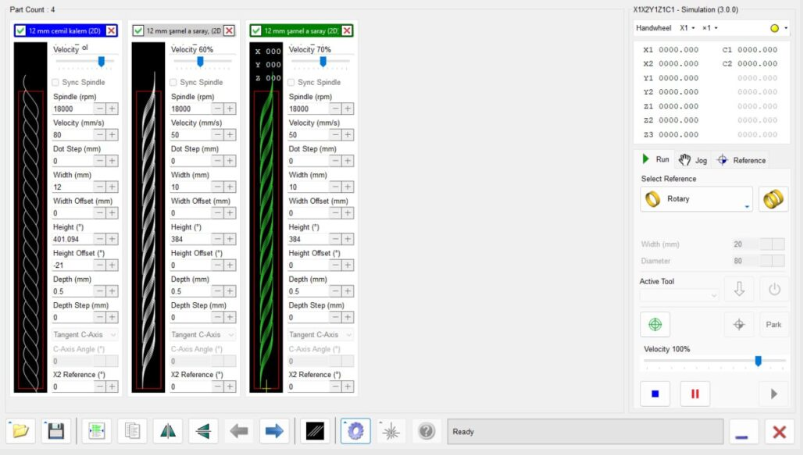Click the gray play arrow button

tap(774, 394)
